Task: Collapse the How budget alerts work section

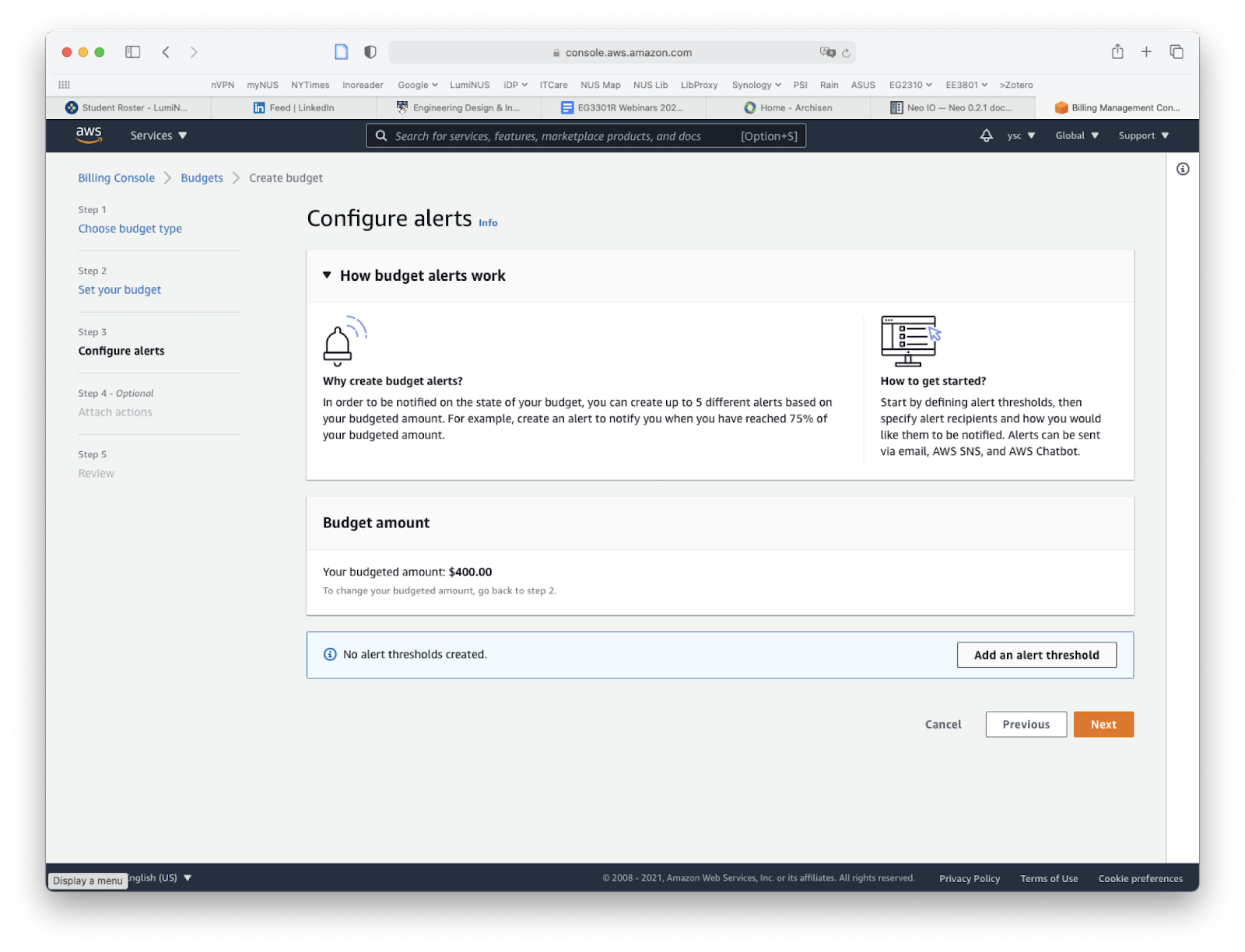Action: pos(328,275)
